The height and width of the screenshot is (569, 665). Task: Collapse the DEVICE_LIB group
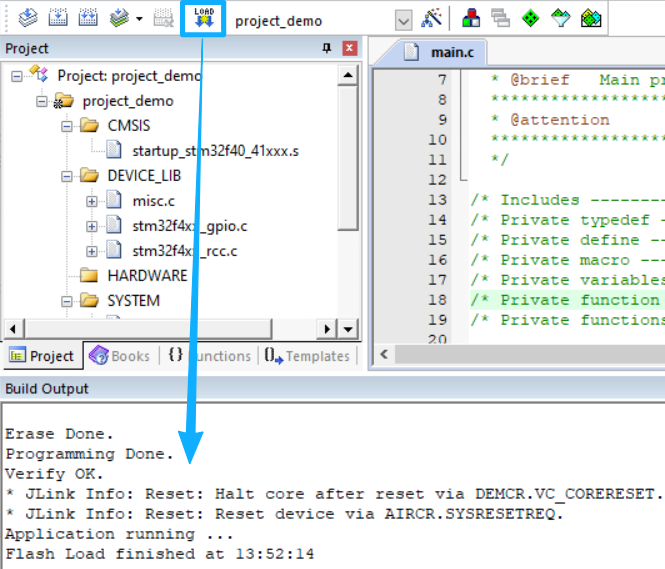pos(67,176)
